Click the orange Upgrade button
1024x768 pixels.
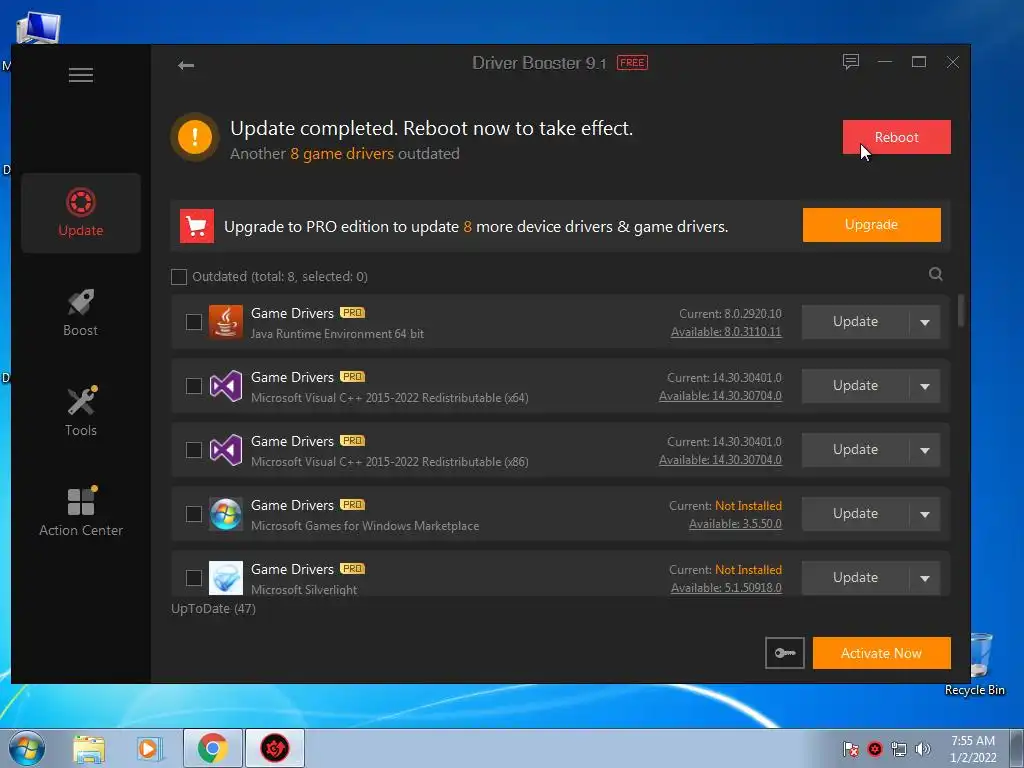(x=872, y=225)
